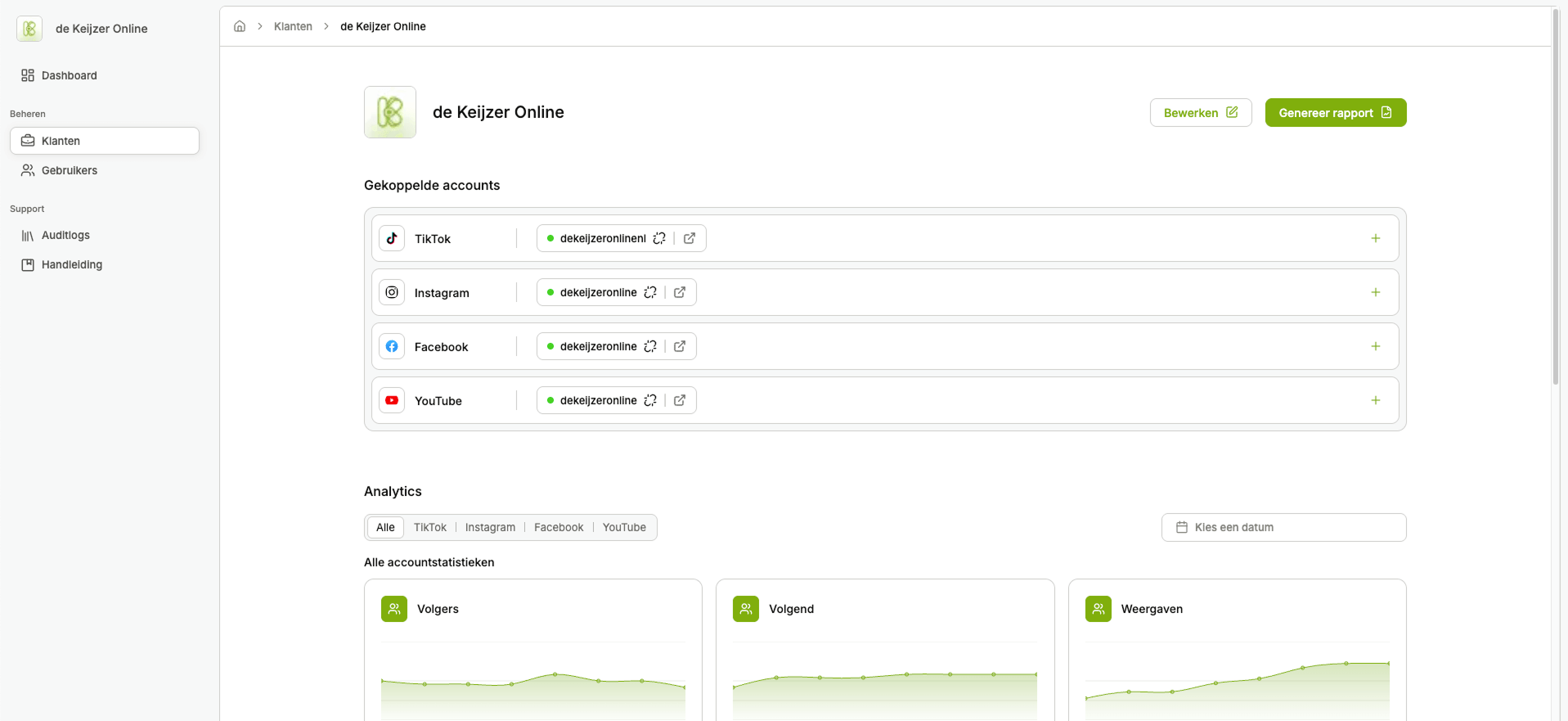
Task: Click the home icon in breadcrumb
Action: click(x=240, y=26)
